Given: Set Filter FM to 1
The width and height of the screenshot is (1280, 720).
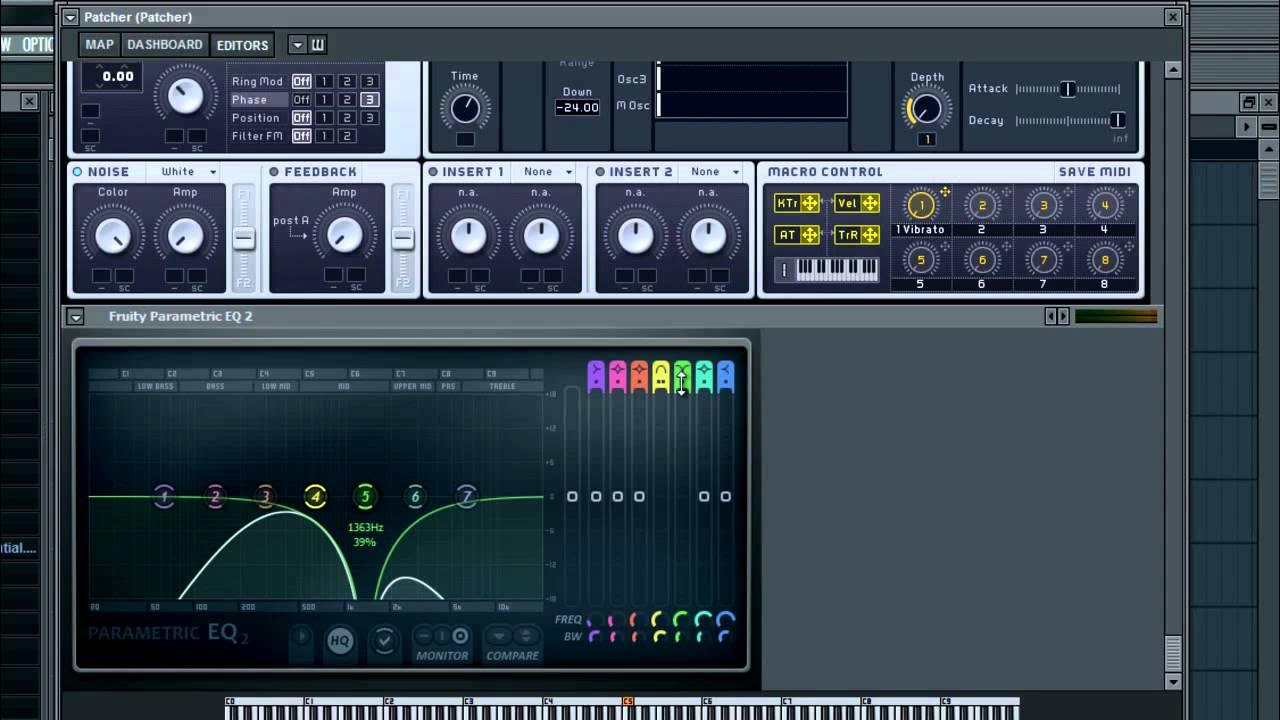Looking at the screenshot, I should coord(324,136).
